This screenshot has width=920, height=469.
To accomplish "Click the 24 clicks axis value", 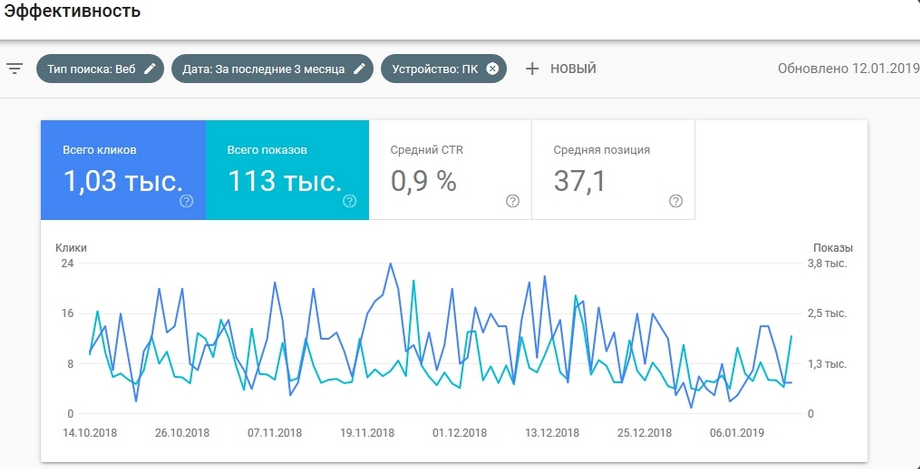I will click(x=67, y=264).
